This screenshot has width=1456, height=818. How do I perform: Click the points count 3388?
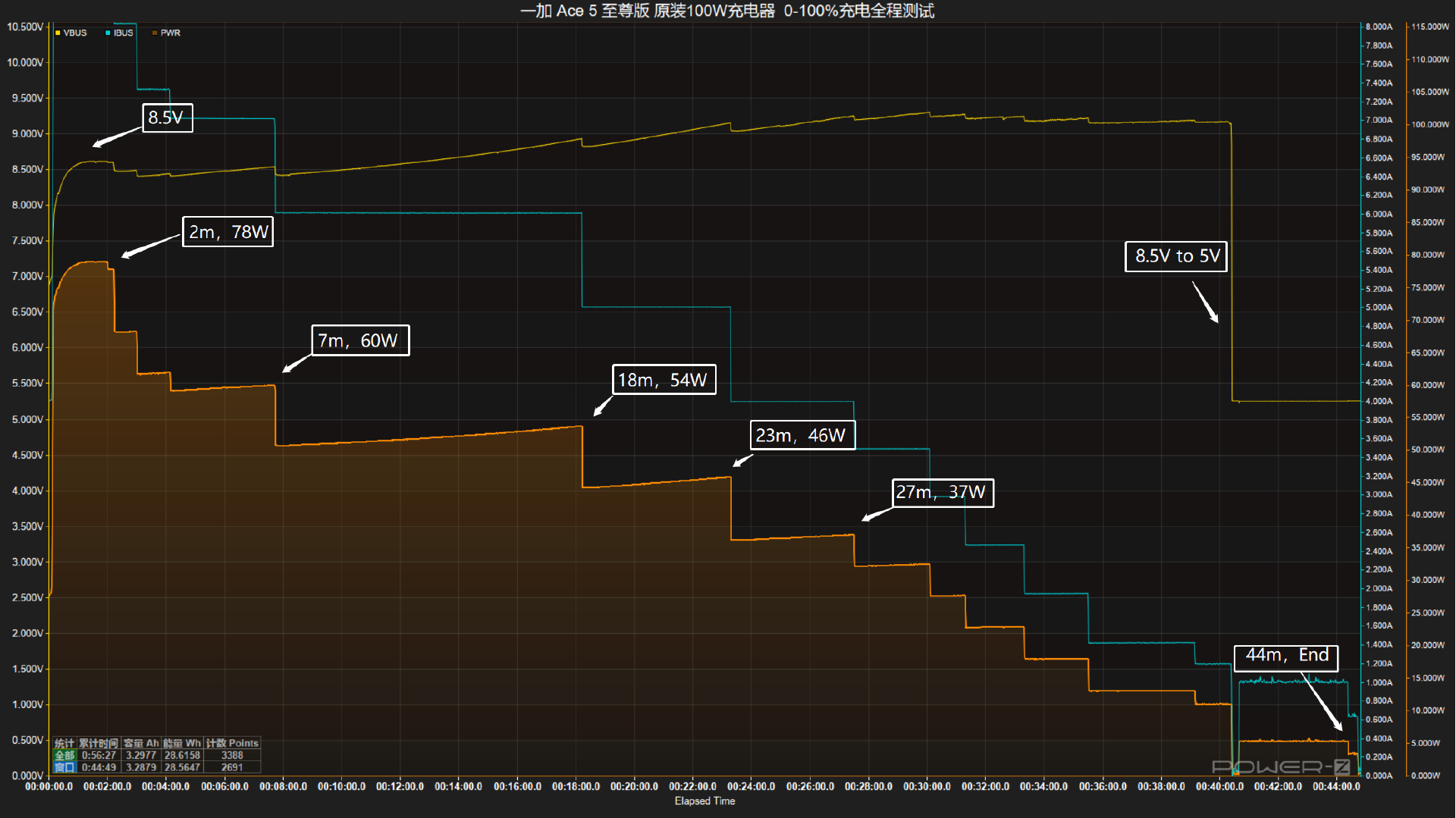click(232, 755)
